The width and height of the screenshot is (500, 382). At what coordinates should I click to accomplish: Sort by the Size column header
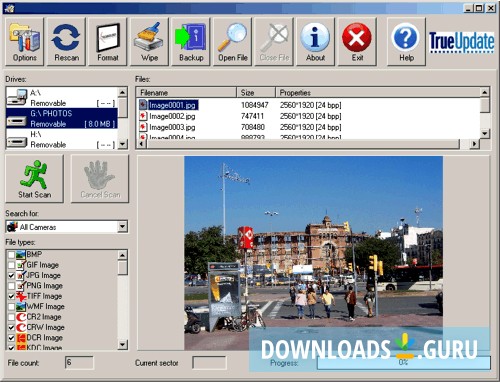click(x=256, y=93)
